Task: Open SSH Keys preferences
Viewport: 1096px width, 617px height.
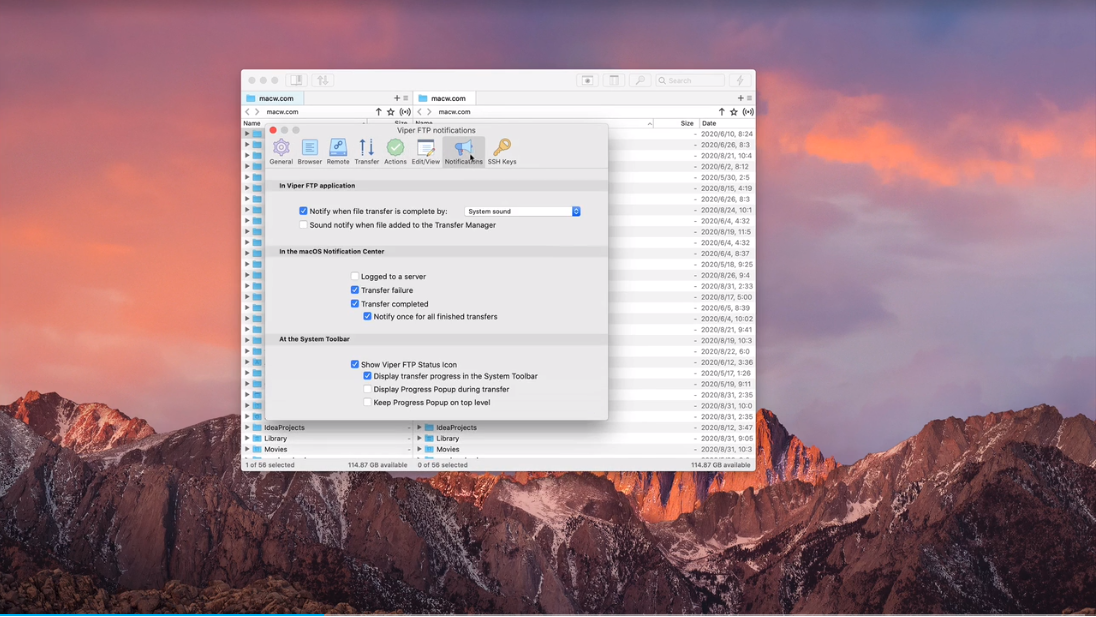Action: click(502, 150)
